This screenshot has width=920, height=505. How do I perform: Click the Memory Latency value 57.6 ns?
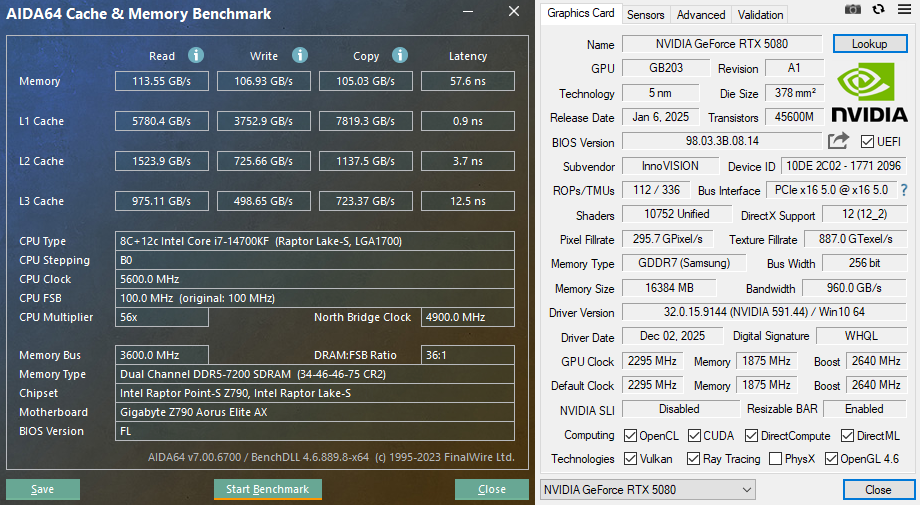(468, 81)
